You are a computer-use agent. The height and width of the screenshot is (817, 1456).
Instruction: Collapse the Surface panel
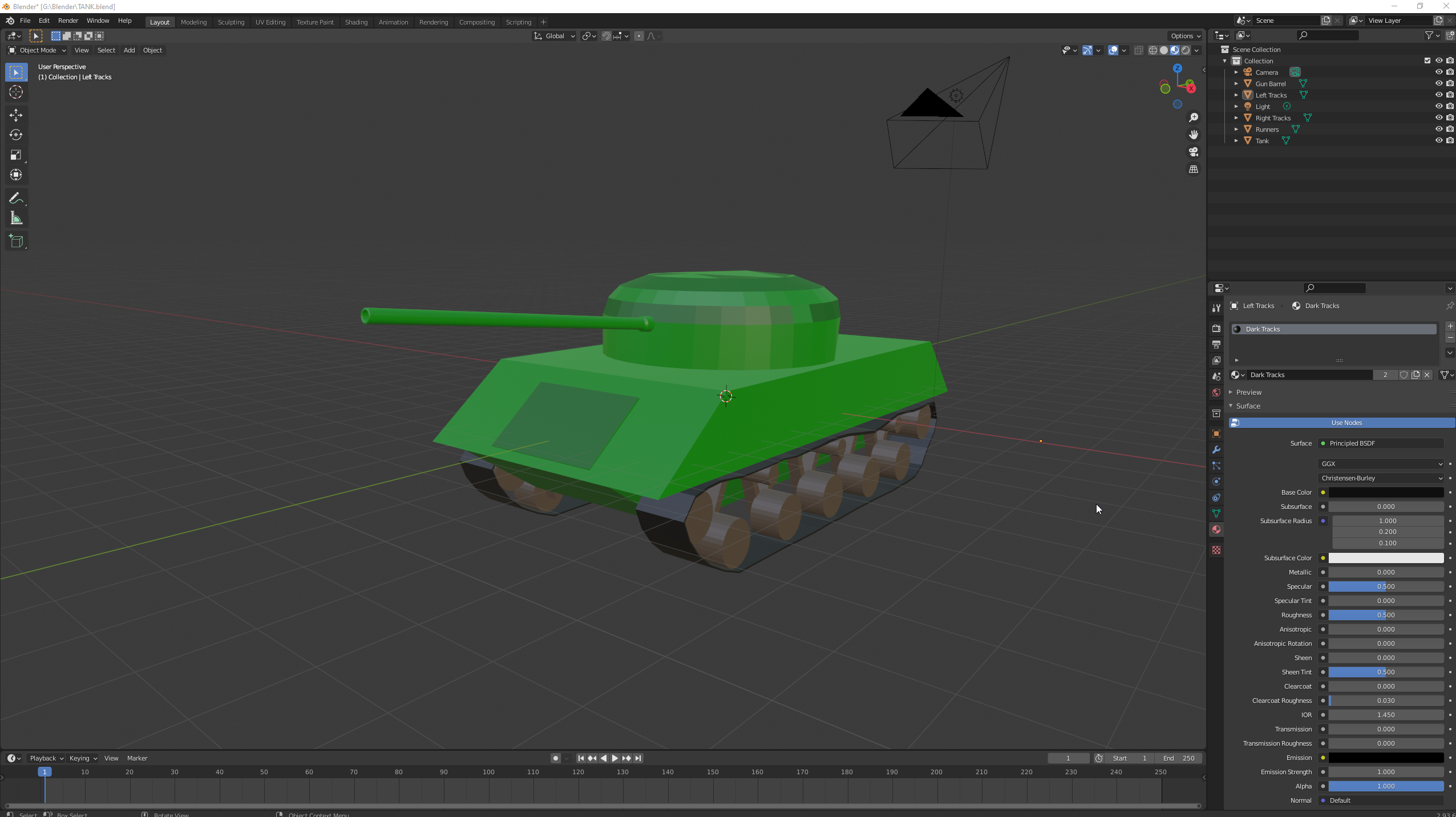pyautogui.click(x=1247, y=406)
